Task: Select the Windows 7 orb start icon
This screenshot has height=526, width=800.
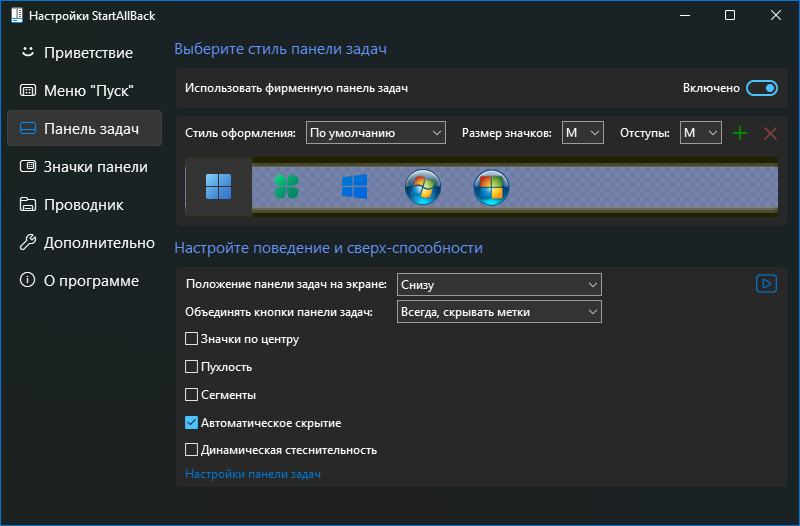Action: point(423,187)
